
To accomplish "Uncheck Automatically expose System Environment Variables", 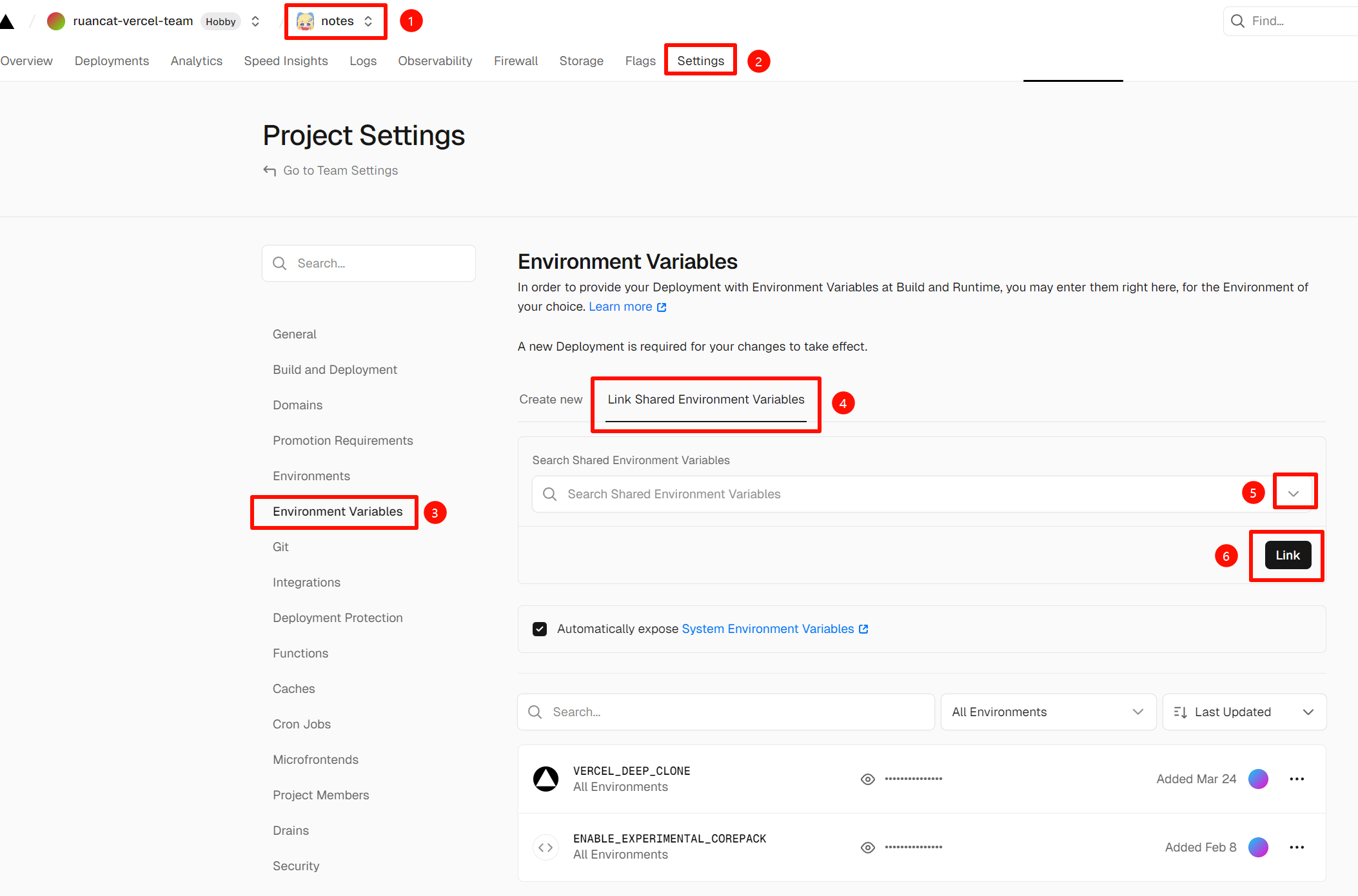I will pos(540,629).
